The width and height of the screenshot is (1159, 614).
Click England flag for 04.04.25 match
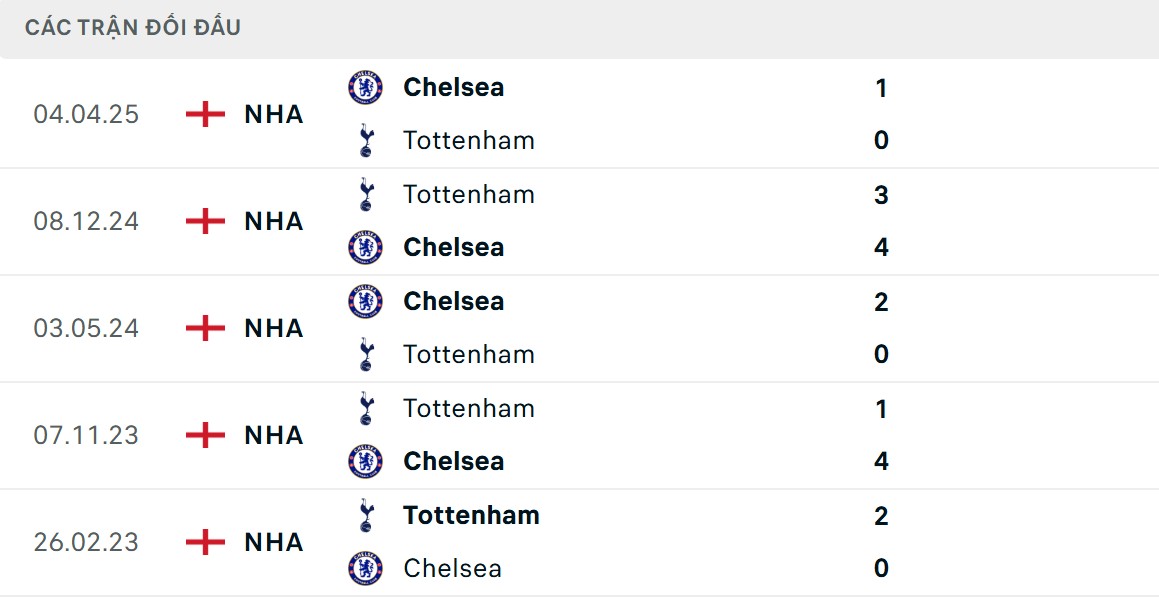[206, 114]
